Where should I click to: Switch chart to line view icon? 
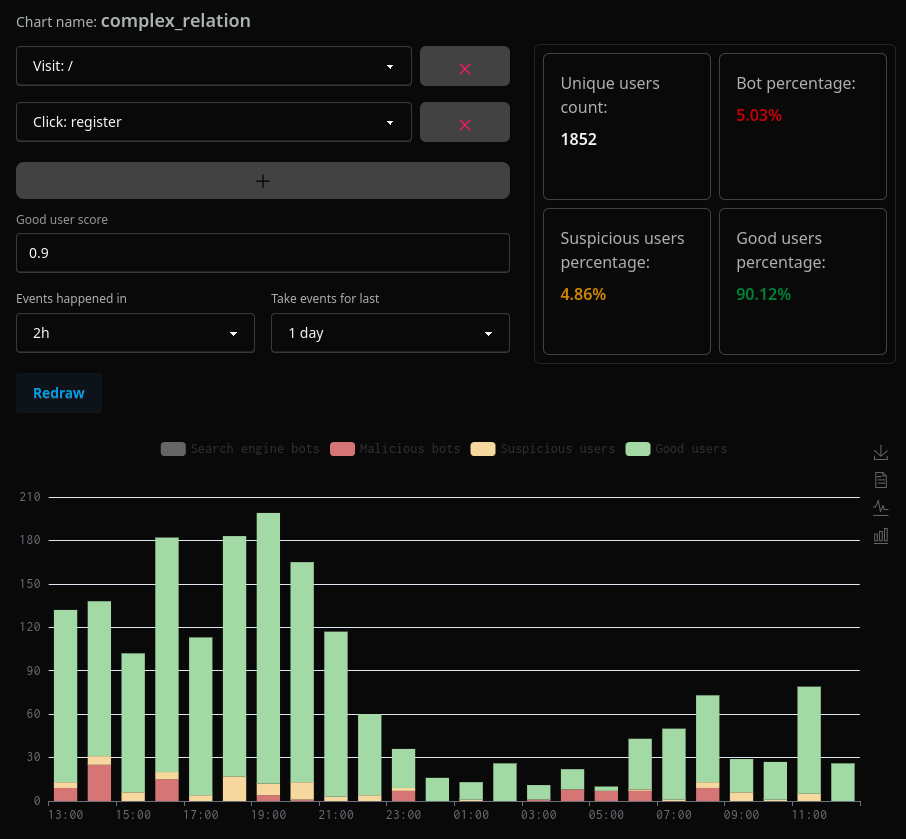(x=880, y=507)
